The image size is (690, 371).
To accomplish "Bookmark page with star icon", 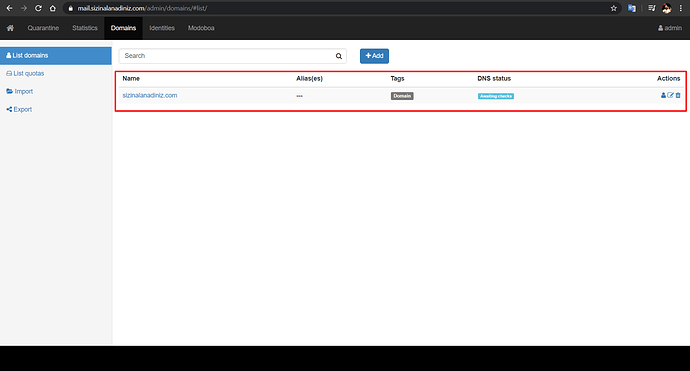I will (x=613, y=8).
